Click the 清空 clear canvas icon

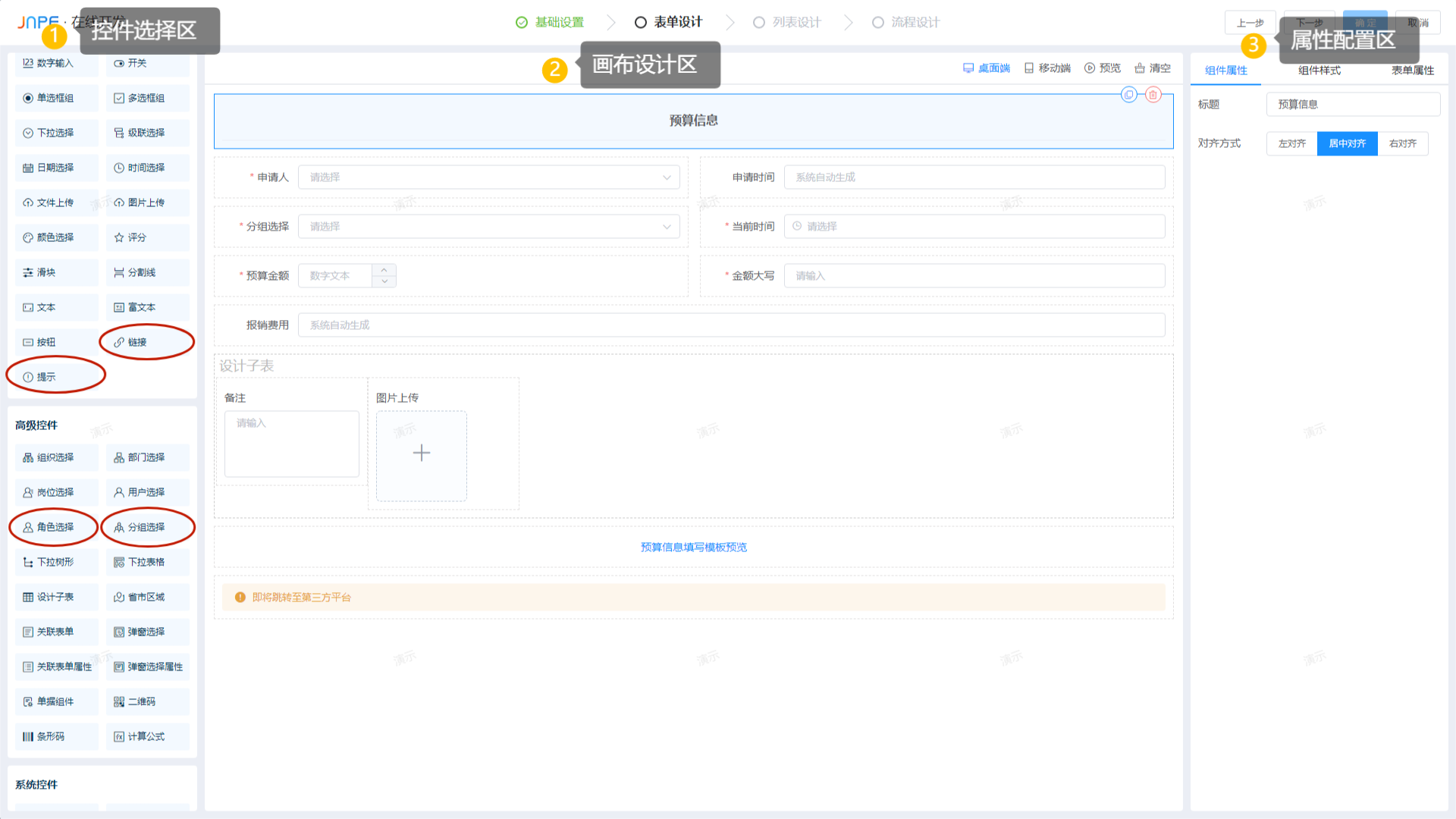coord(1152,68)
